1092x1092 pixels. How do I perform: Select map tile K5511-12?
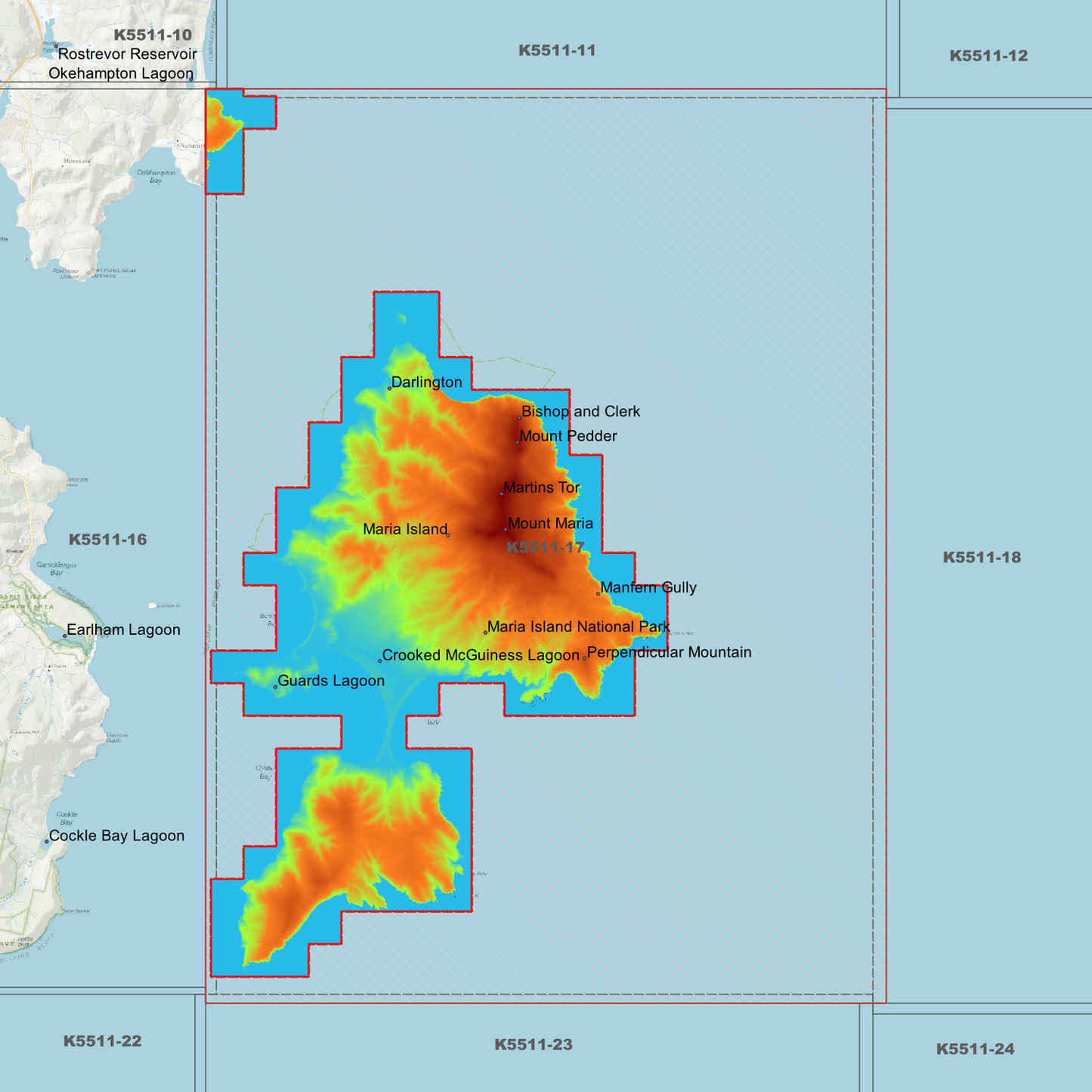pos(988,56)
